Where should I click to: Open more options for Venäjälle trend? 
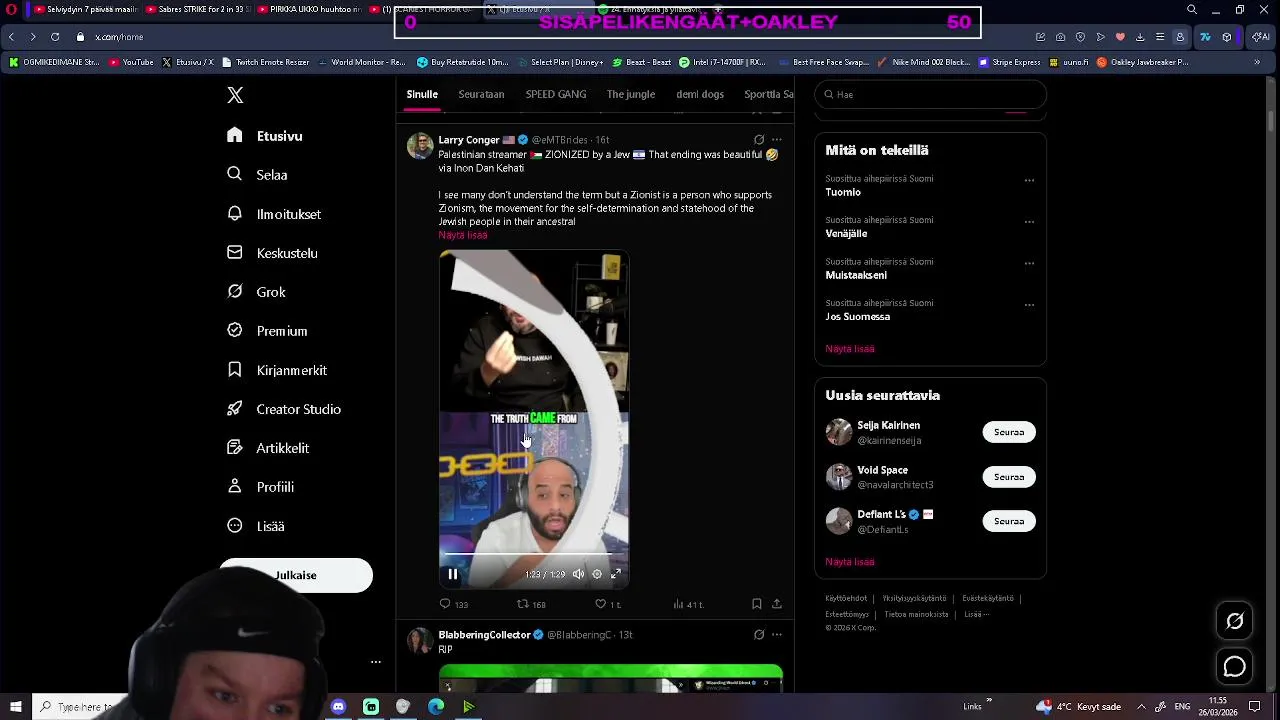click(x=1029, y=222)
